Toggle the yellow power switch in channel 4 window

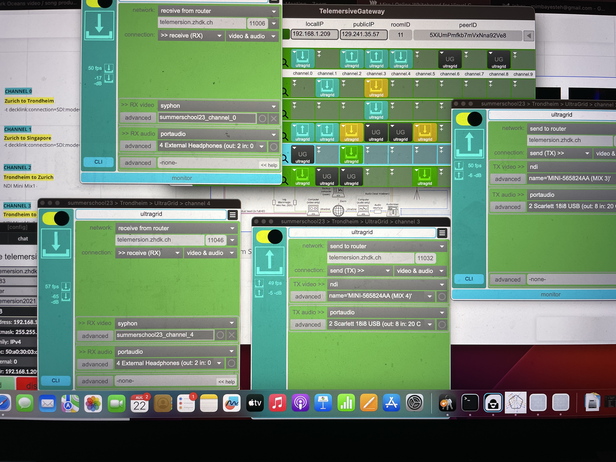(x=53, y=216)
